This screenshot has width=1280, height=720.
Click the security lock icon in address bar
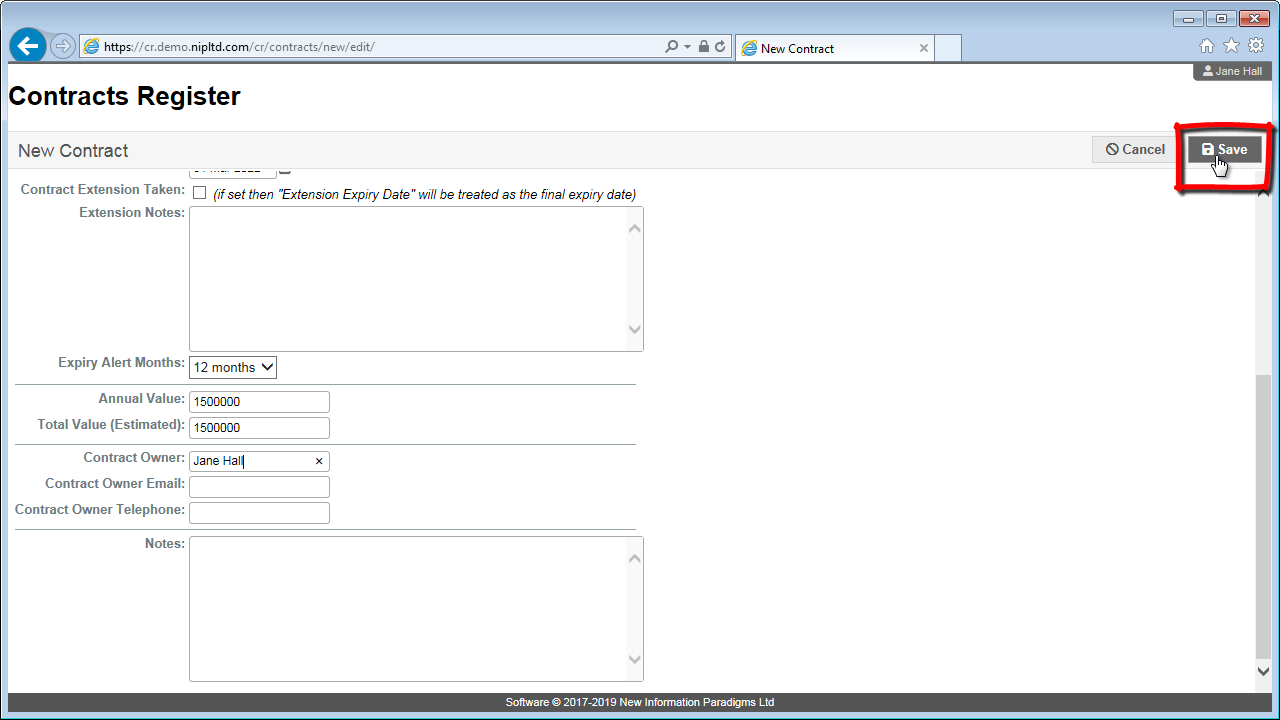tap(704, 47)
